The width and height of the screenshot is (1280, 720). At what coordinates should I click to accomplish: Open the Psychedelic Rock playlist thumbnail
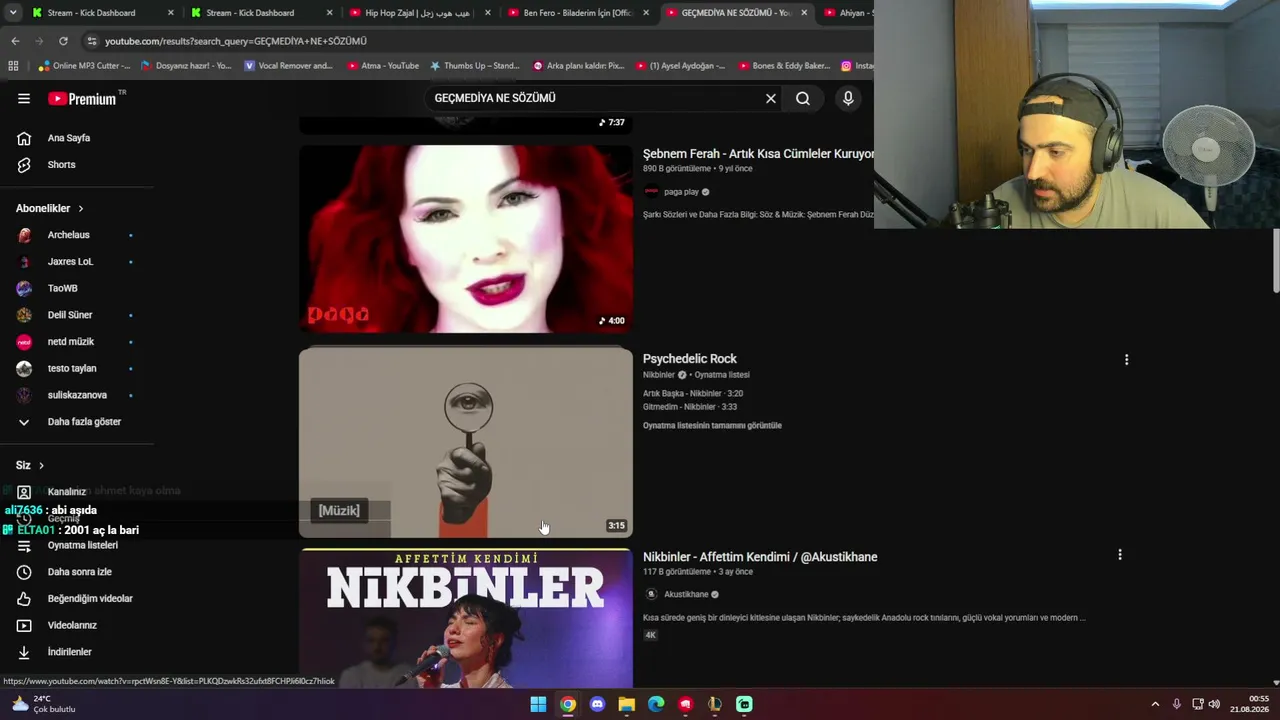tap(466, 443)
